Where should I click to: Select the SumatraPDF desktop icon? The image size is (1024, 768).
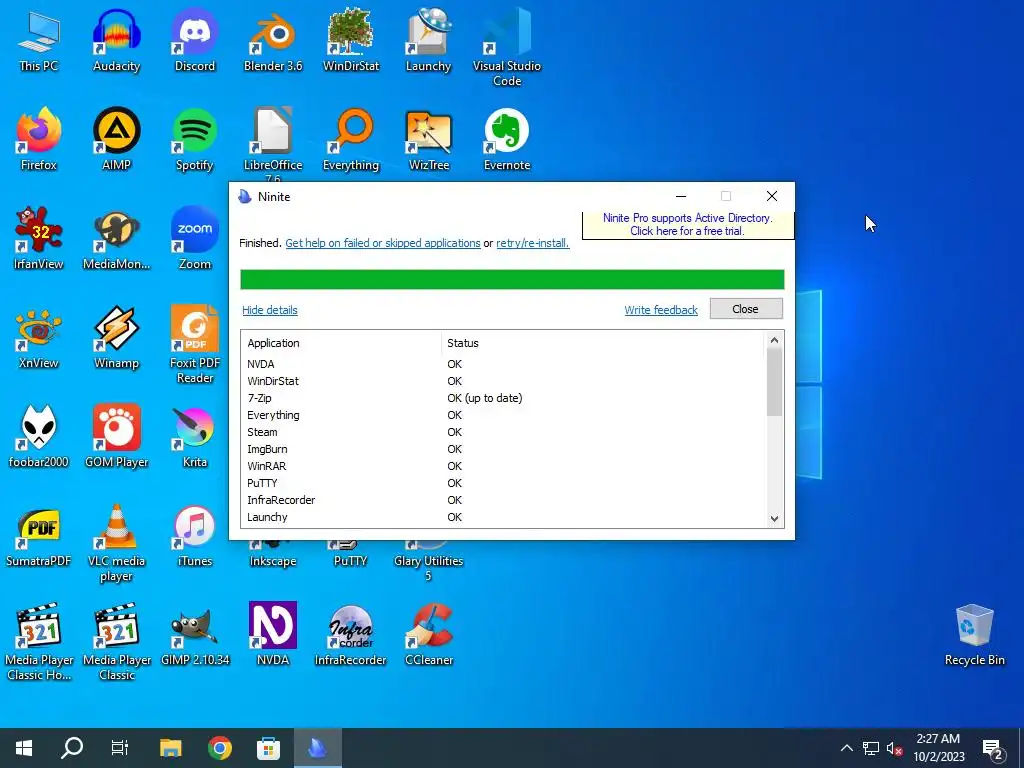click(x=39, y=536)
